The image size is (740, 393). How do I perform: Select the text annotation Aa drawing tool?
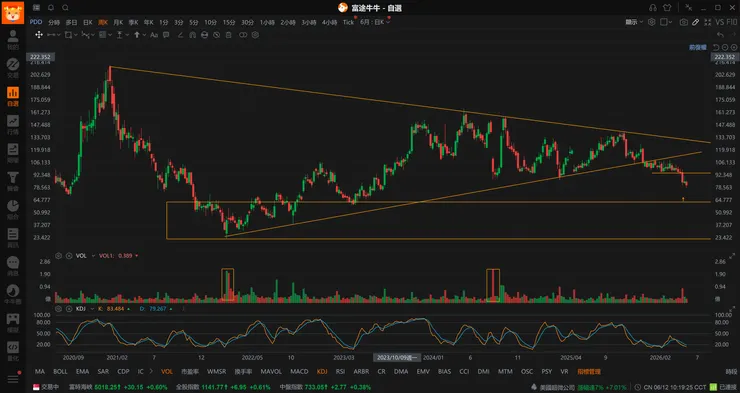(154, 35)
